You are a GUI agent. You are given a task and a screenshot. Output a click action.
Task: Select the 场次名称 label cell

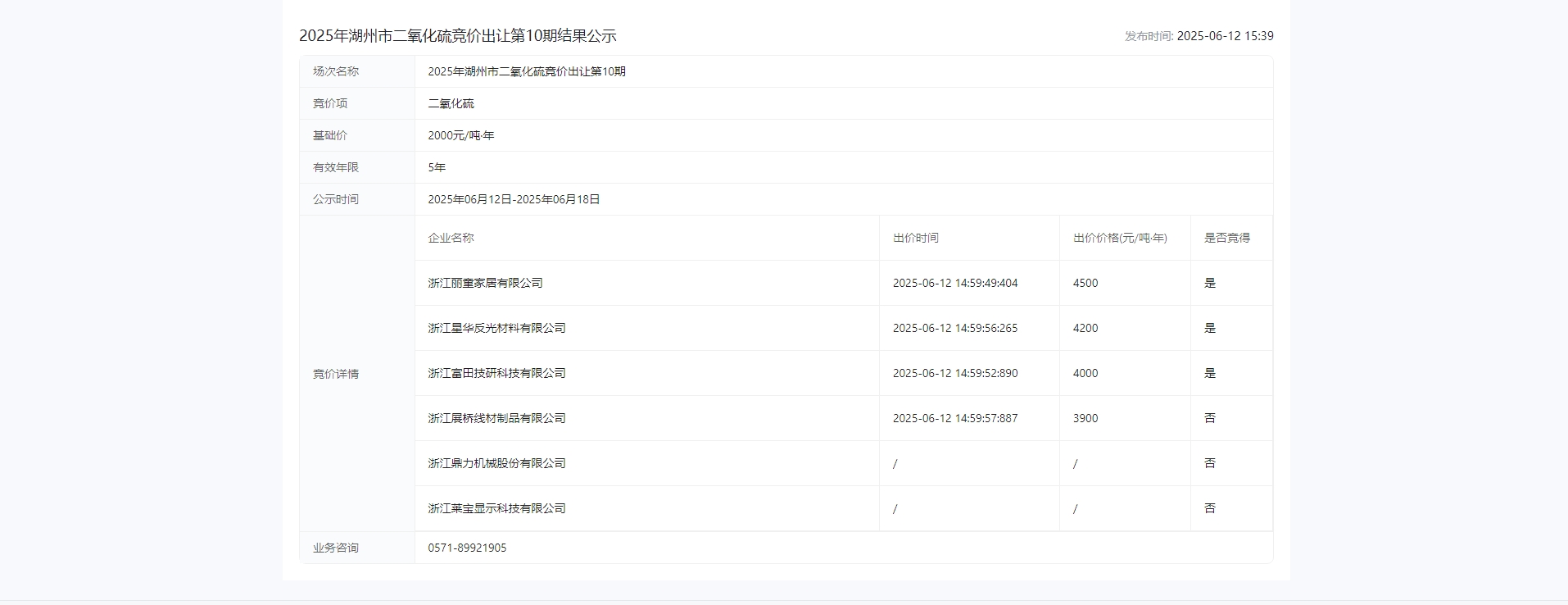[x=357, y=71]
